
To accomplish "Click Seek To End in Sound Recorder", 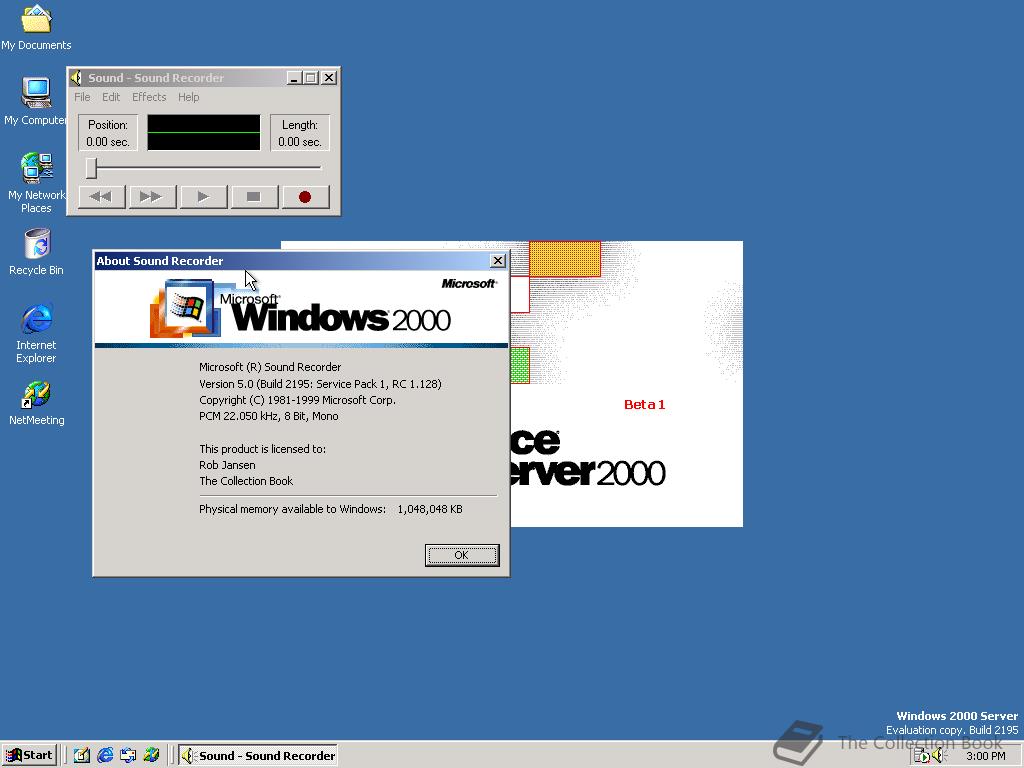I will tap(152, 197).
